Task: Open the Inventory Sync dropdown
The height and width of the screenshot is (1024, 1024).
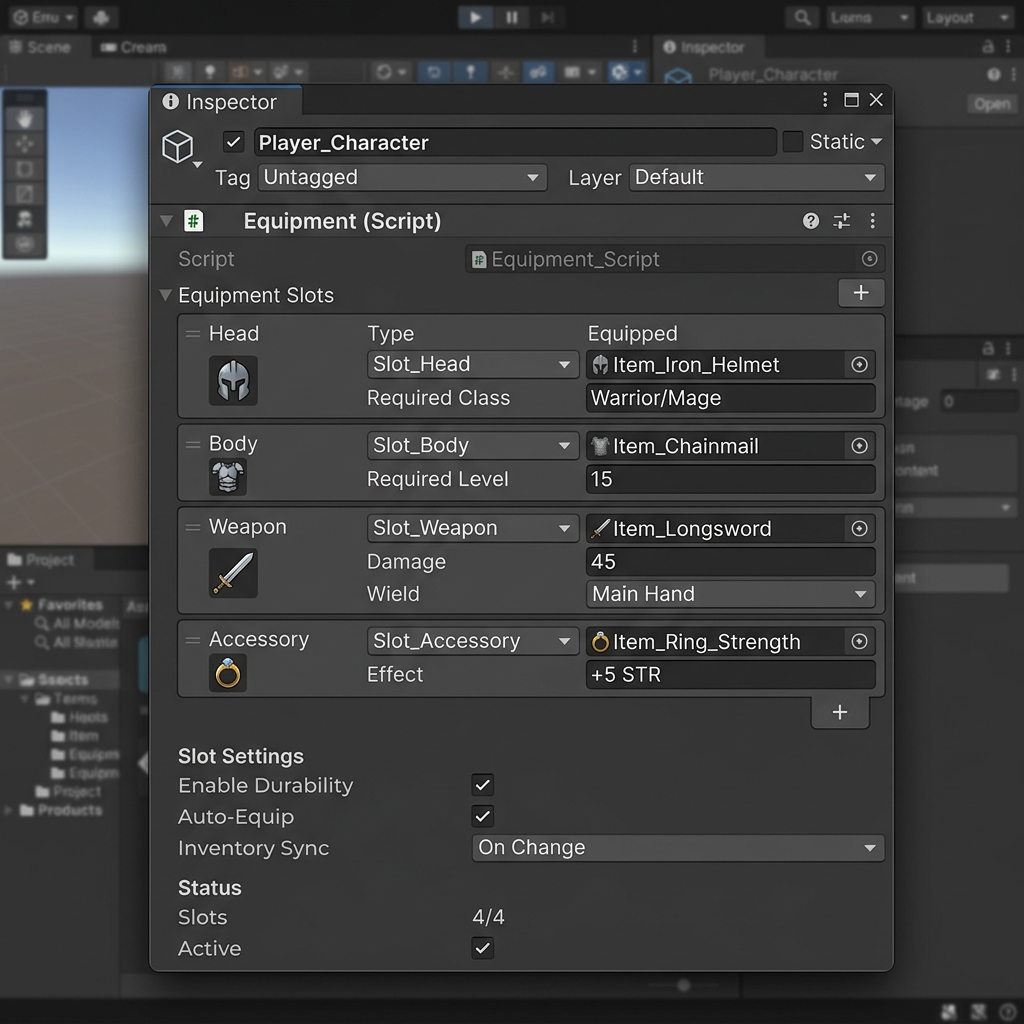Action: pos(677,848)
